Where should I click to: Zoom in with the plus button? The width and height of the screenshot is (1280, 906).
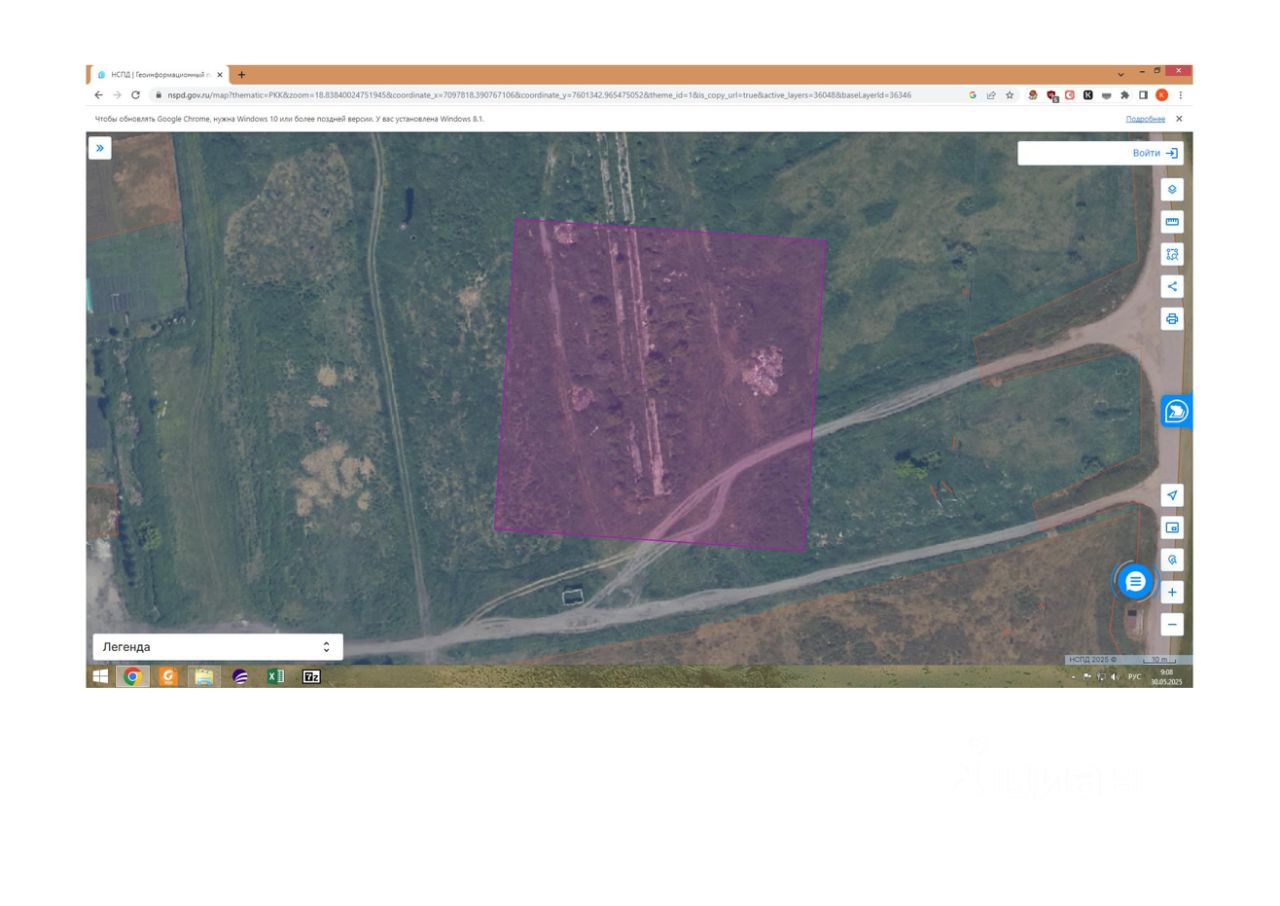pos(1172,592)
